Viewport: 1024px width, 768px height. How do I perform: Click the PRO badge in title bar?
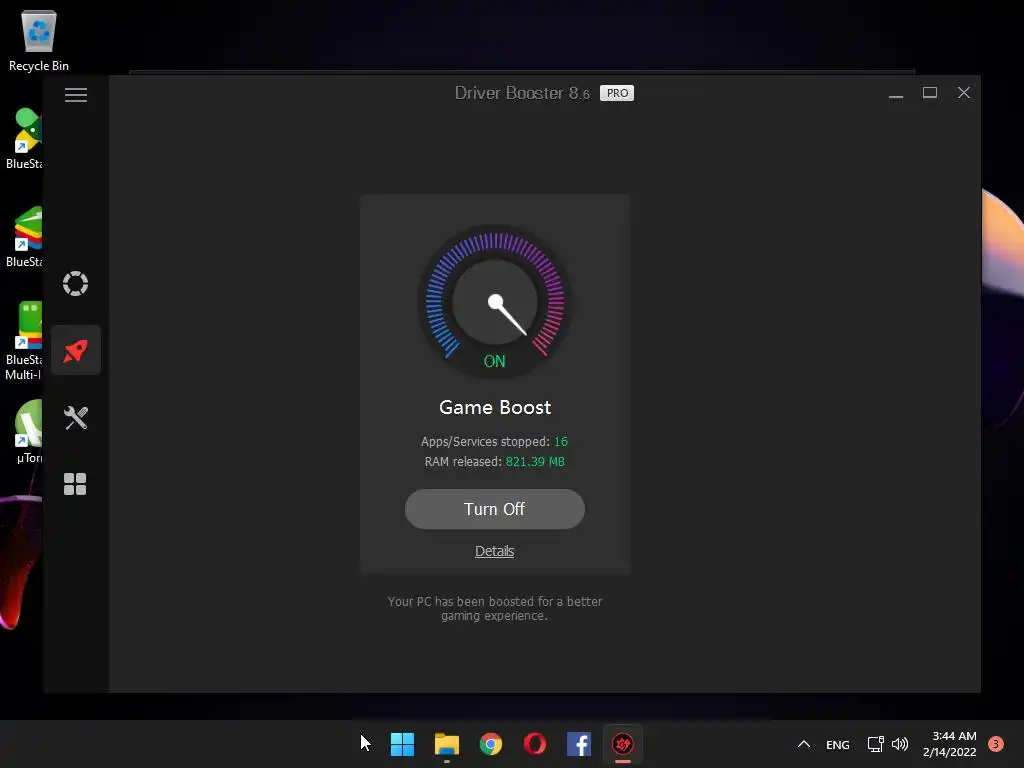pos(617,93)
